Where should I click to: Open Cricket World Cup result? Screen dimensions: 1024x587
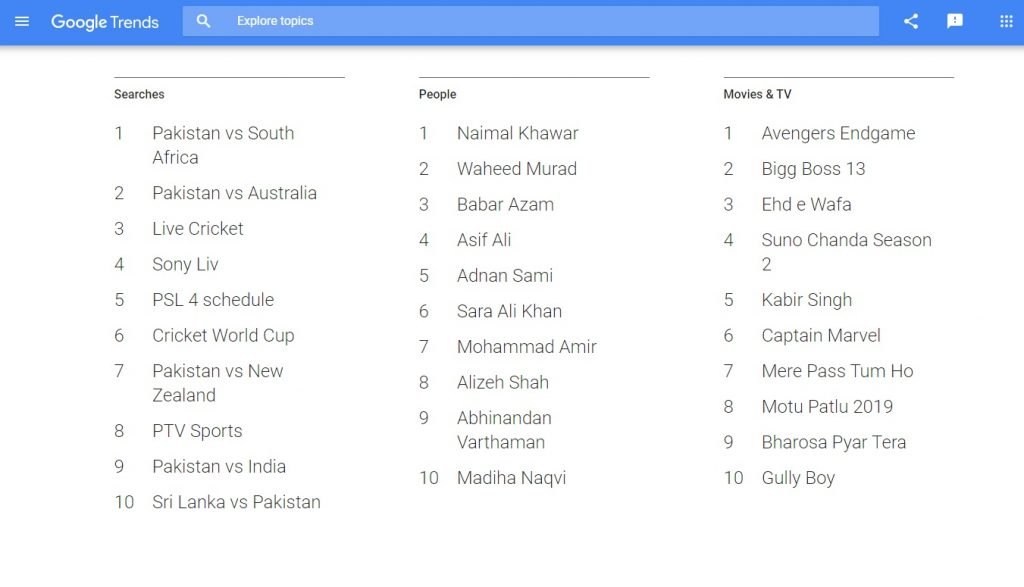223,335
